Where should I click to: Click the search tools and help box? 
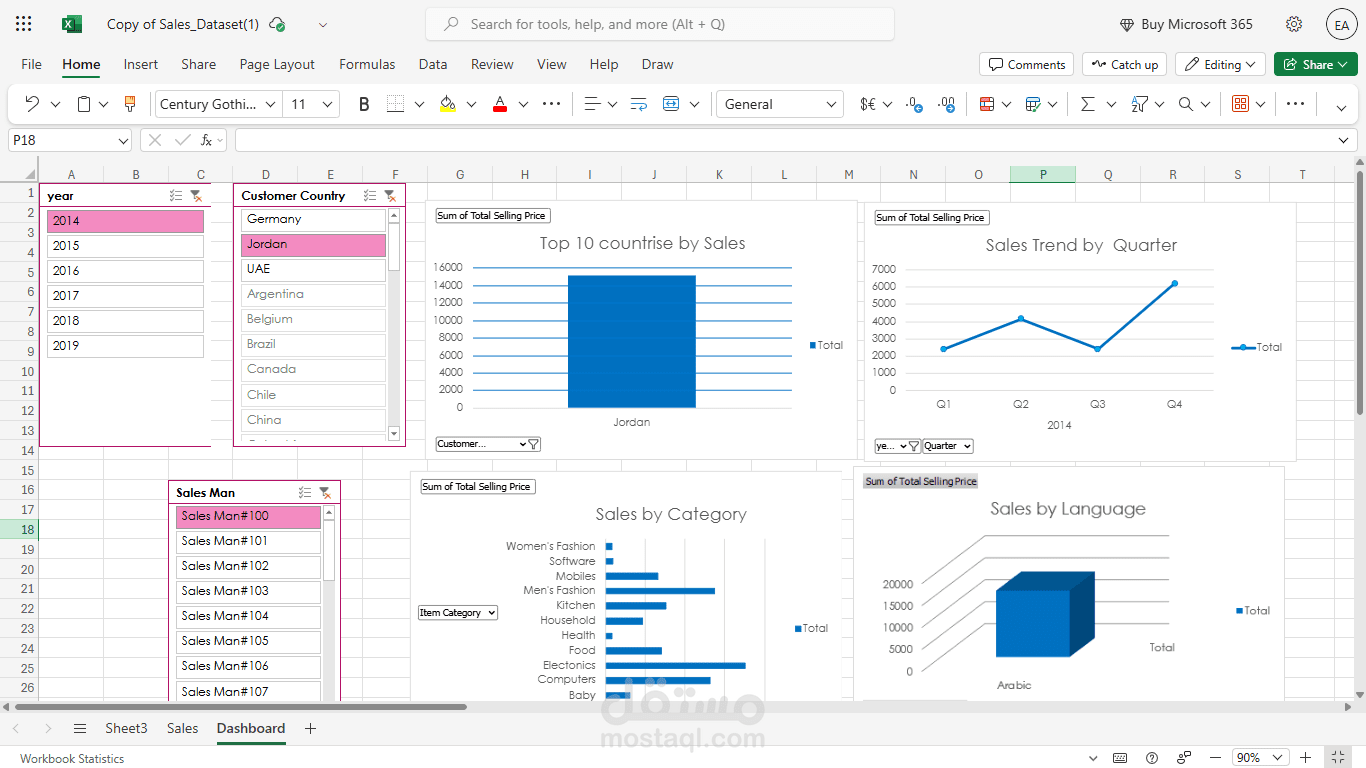click(660, 24)
